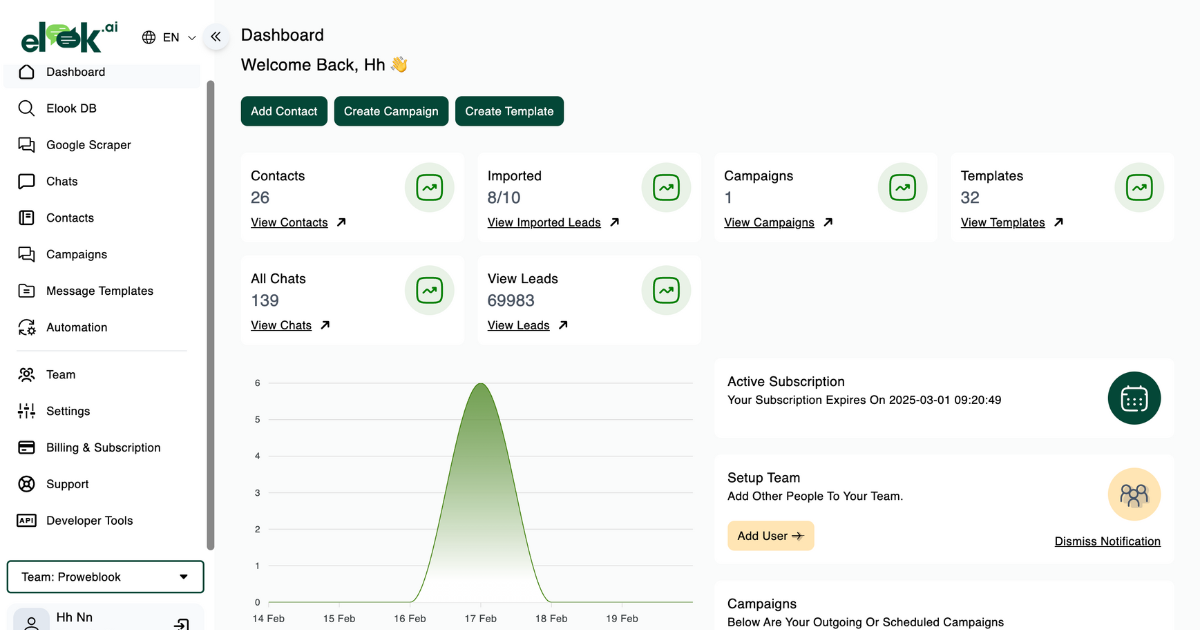Image resolution: width=1200 pixels, height=630 pixels.
Task: Click the Campaigns card trend icon
Action: click(903, 187)
